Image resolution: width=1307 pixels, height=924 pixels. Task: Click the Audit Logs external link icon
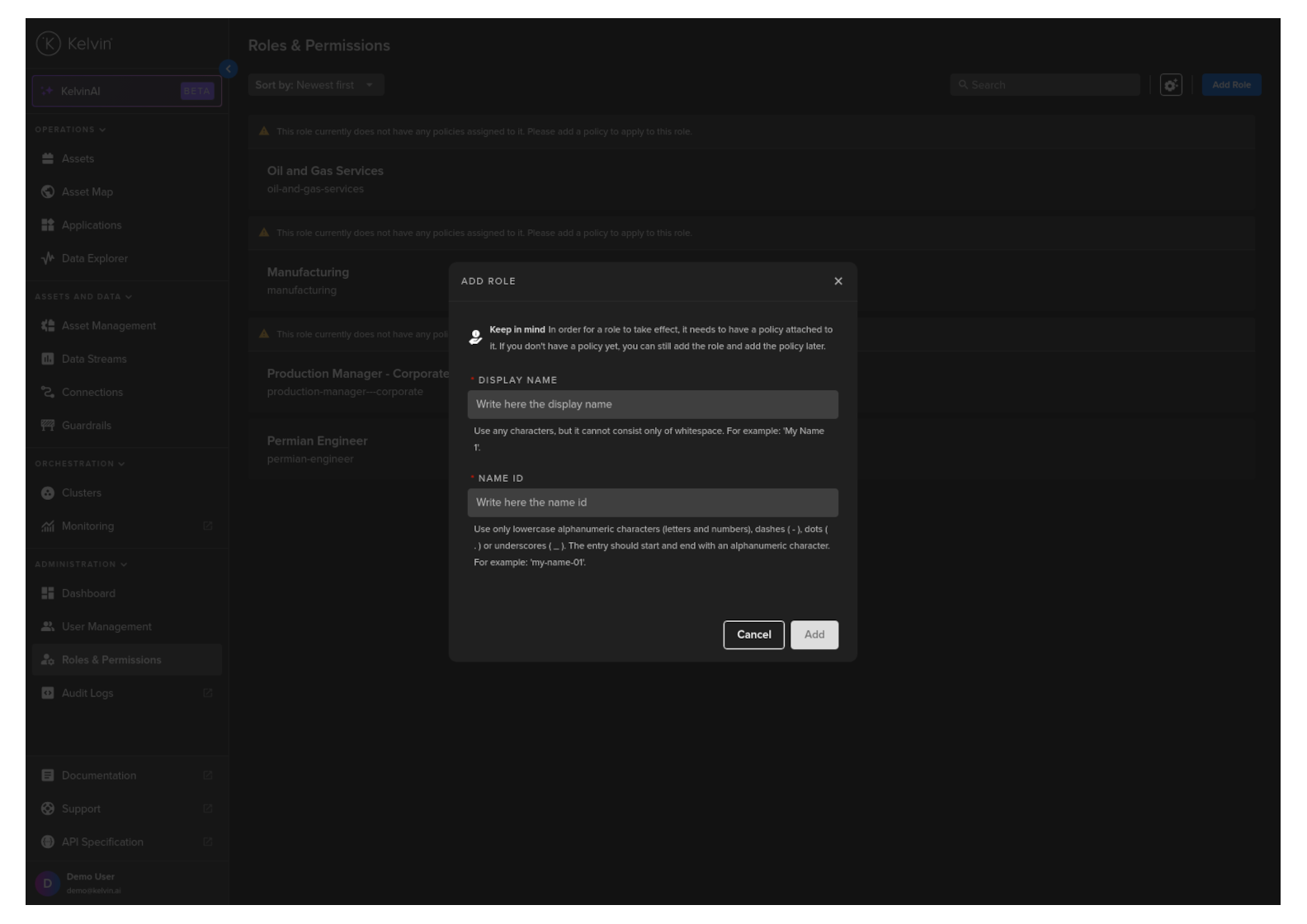[x=208, y=693]
